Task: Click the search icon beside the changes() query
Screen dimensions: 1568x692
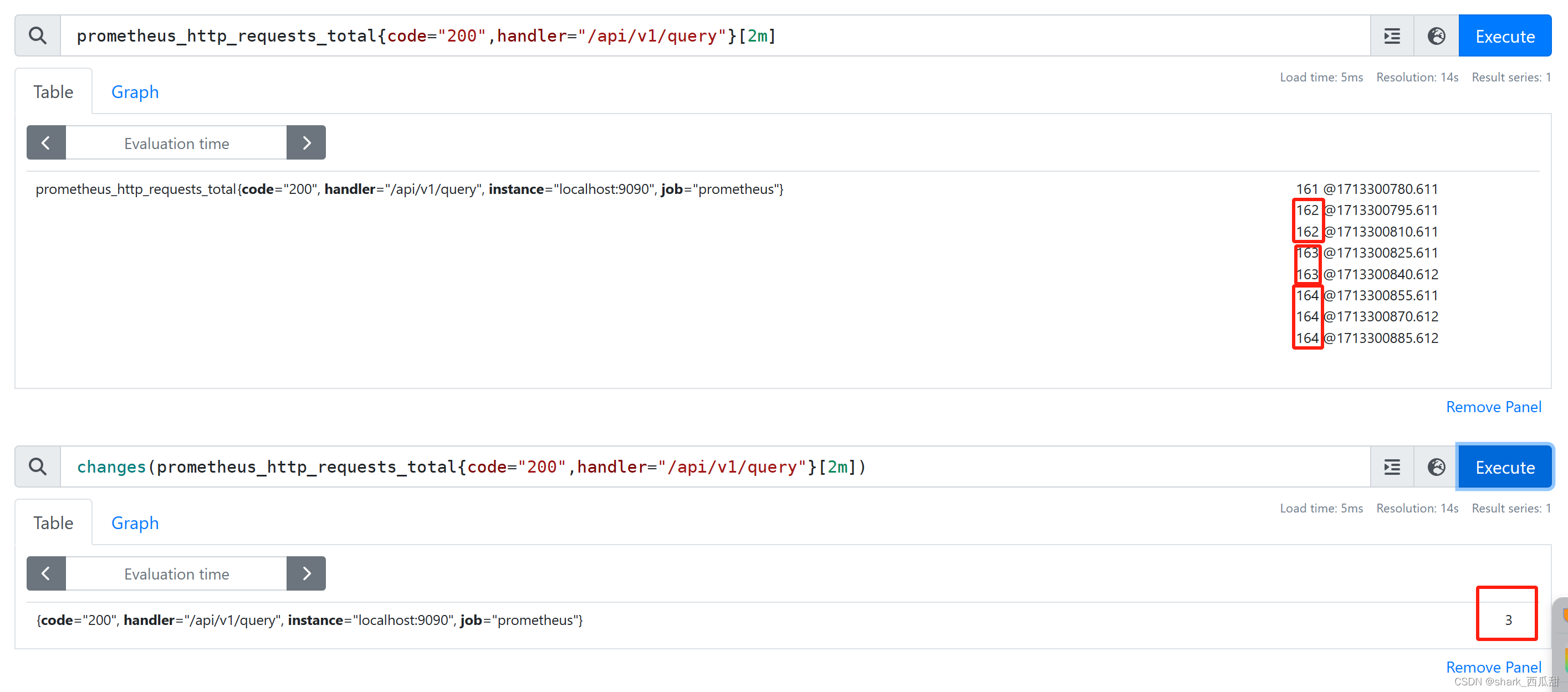Action: [38, 467]
